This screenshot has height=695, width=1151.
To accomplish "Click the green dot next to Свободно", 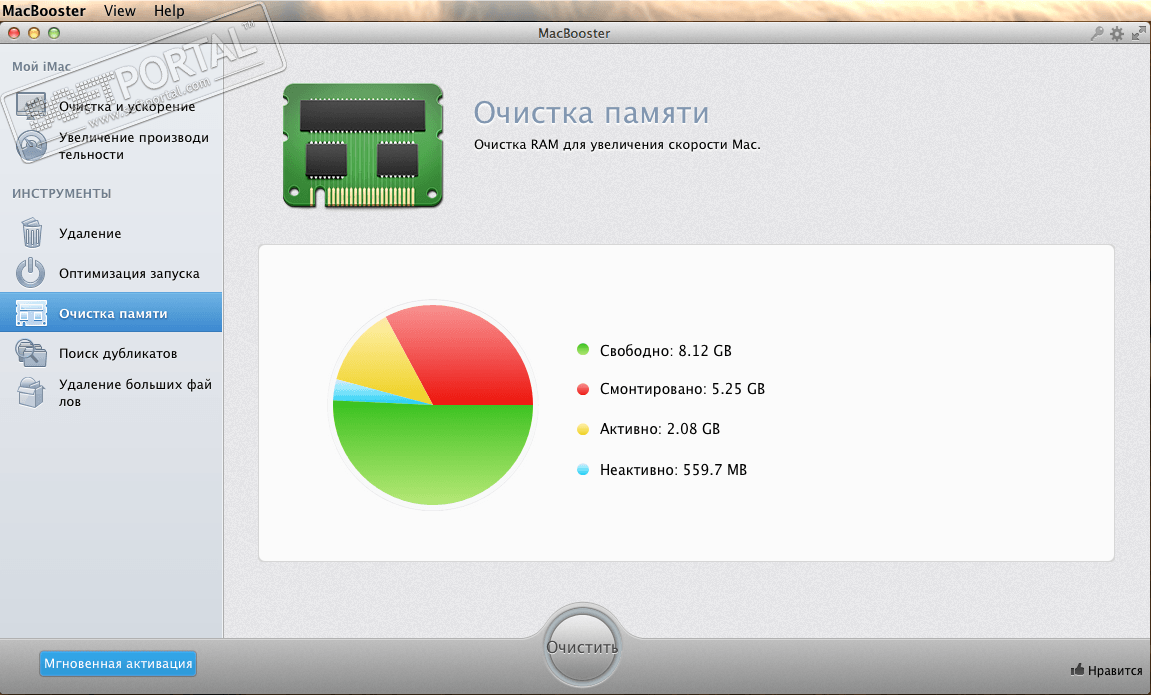I will coord(583,349).
